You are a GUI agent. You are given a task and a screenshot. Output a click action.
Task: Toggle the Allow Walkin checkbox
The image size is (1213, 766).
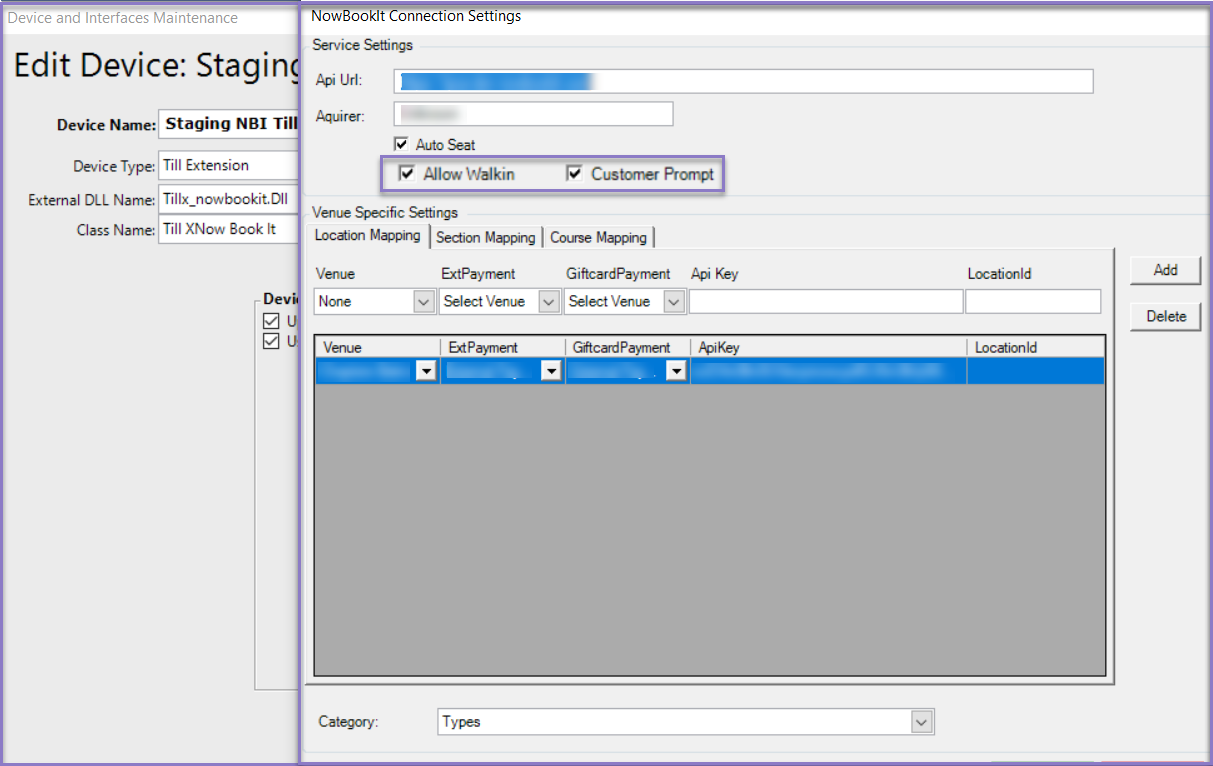click(x=407, y=174)
